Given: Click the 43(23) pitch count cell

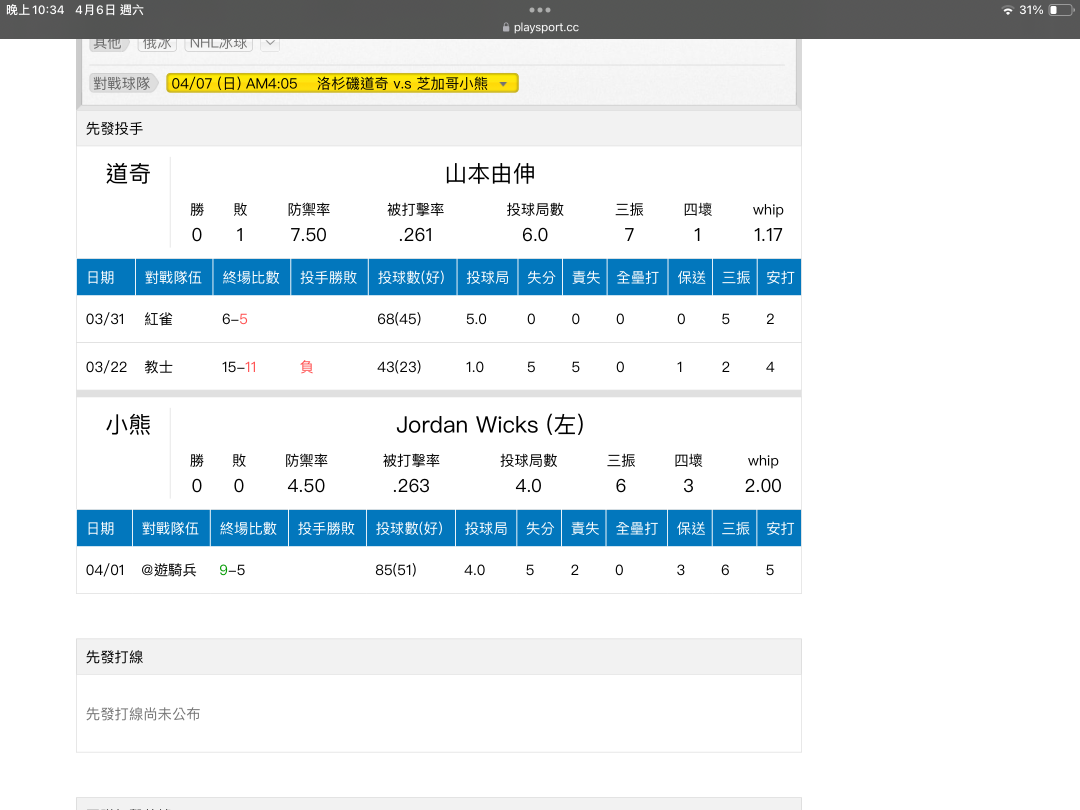Looking at the screenshot, I should coord(399,367).
